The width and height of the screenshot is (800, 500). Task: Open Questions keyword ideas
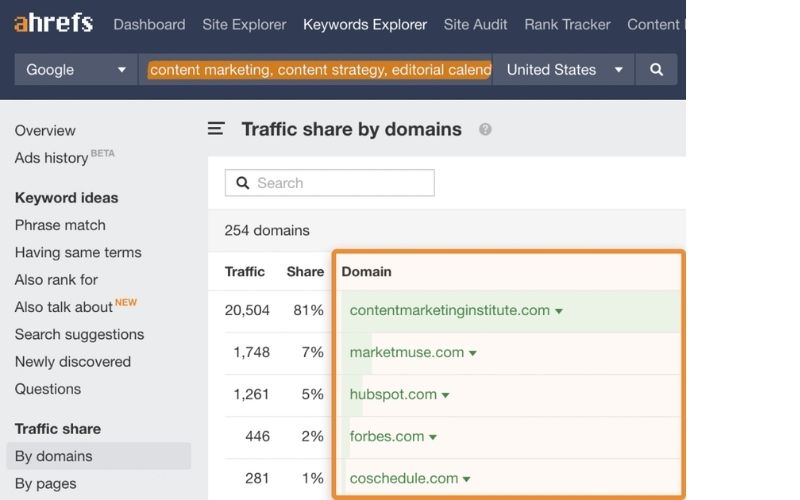(48, 389)
